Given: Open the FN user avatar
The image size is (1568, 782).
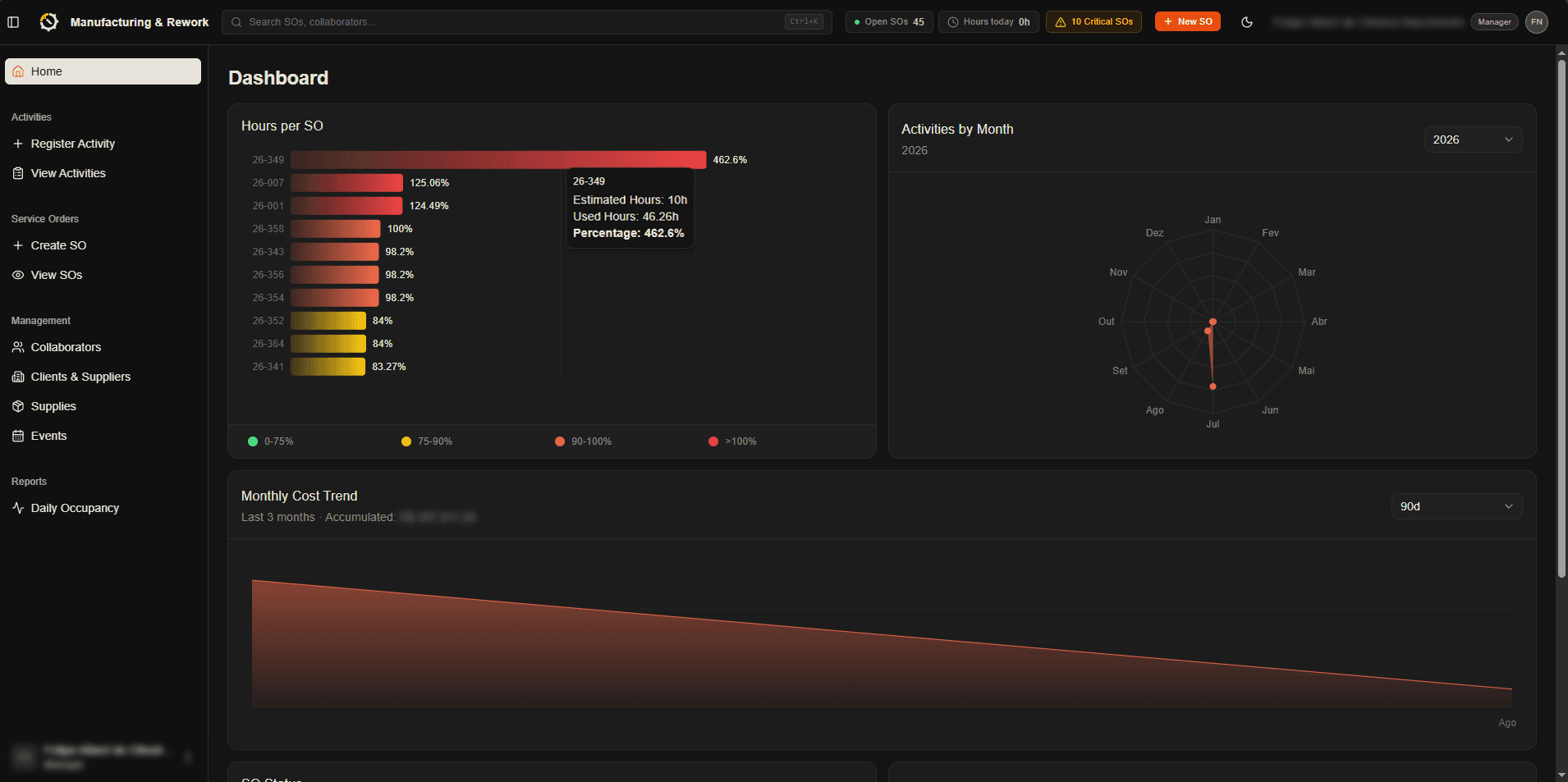Looking at the screenshot, I should [1537, 22].
